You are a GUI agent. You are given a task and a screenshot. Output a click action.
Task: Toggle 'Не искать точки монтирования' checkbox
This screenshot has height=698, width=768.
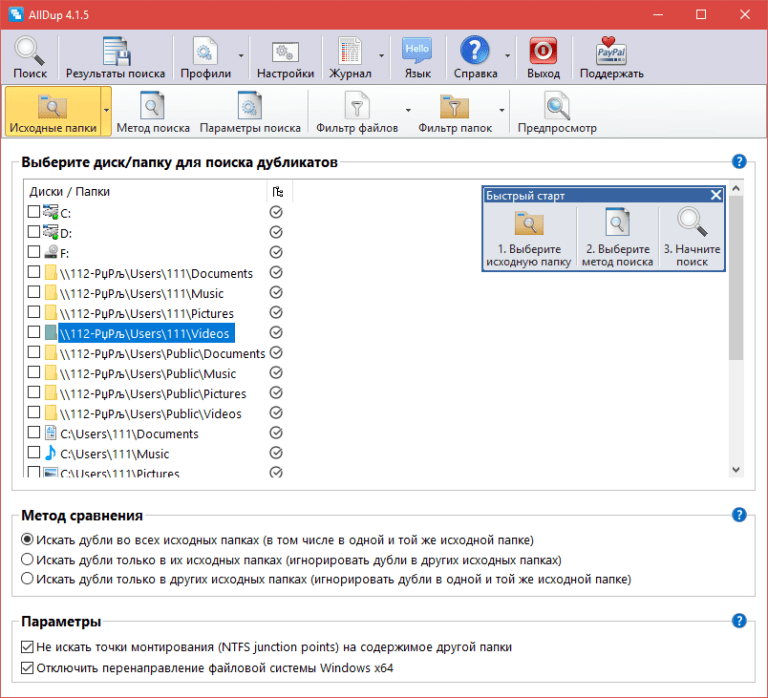click(28, 647)
